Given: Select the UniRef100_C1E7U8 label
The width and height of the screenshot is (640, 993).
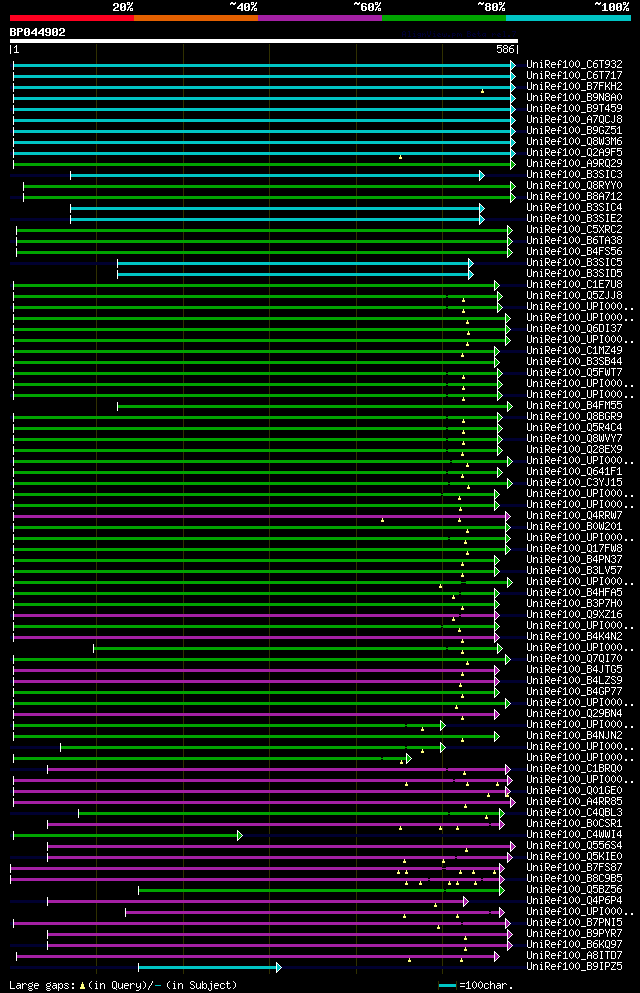Looking at the screenshot, I should [574, 284].
